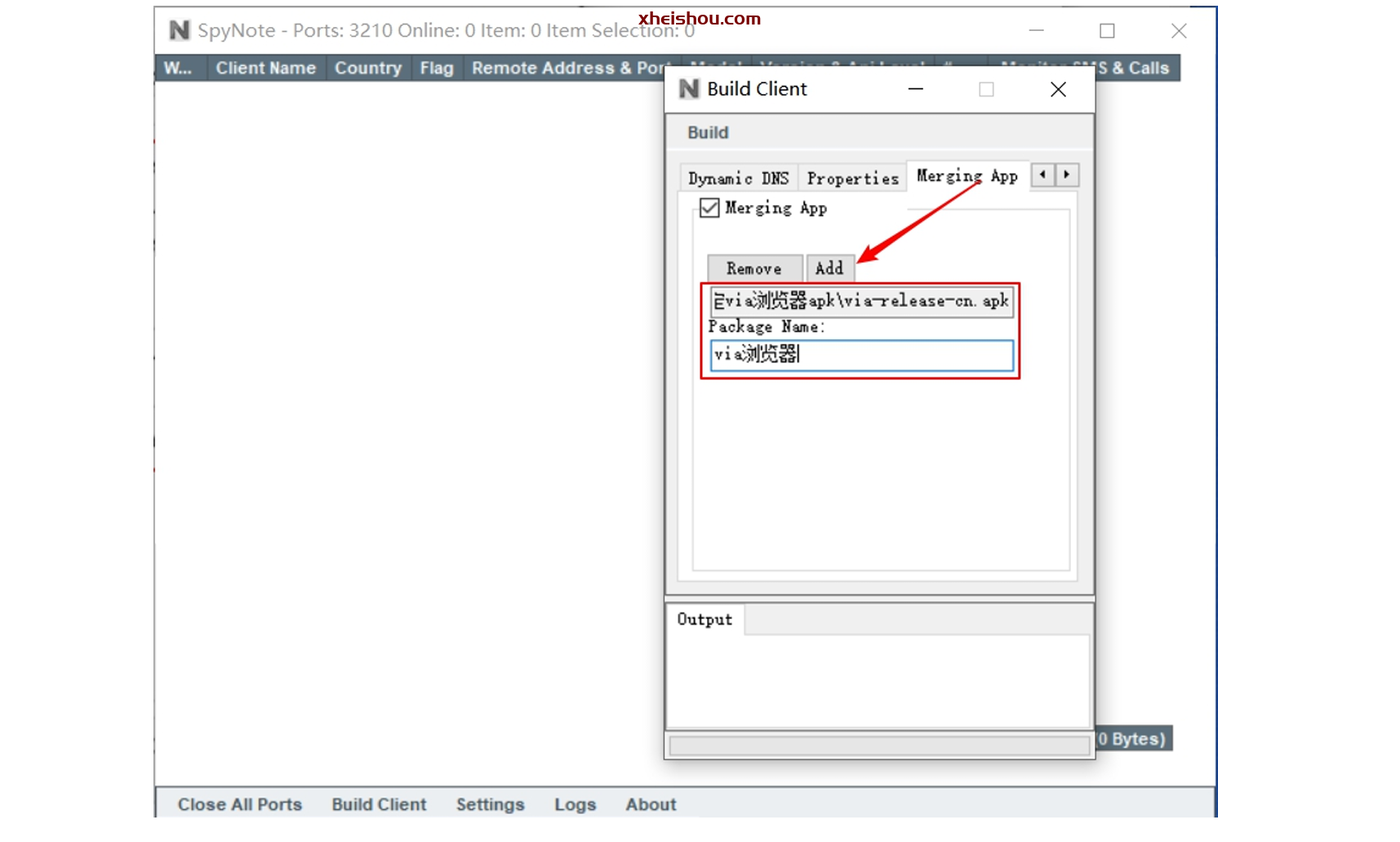Click the Flag column header

click(x=437, y=69)
